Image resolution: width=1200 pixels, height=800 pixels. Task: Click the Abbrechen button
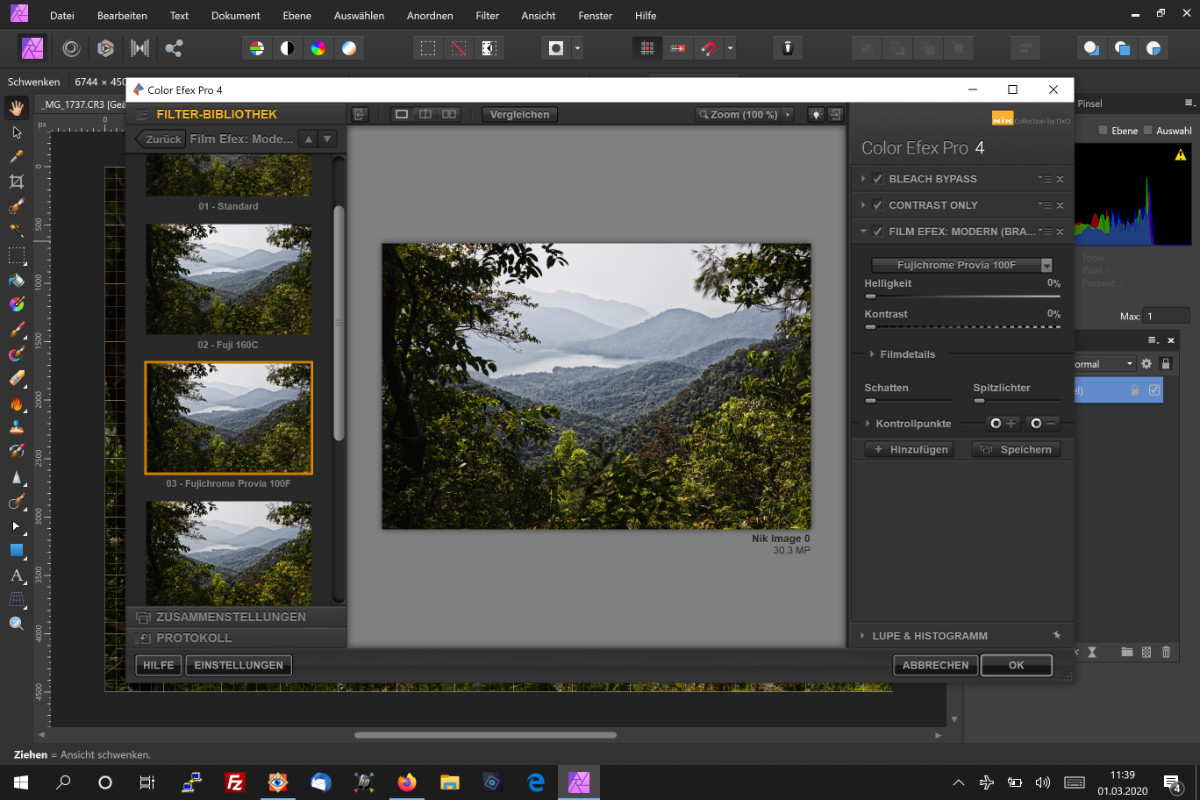(935, 665)
